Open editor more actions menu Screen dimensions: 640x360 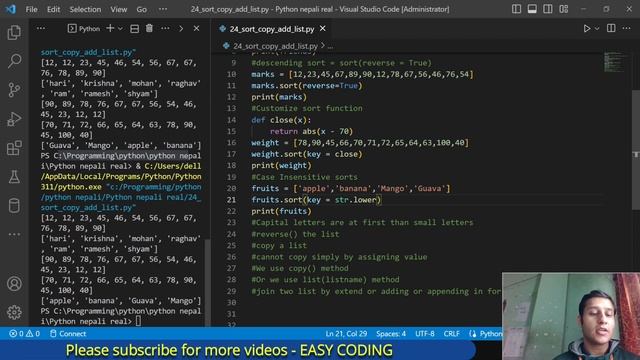pyautogui.click(x=627, y=28)
